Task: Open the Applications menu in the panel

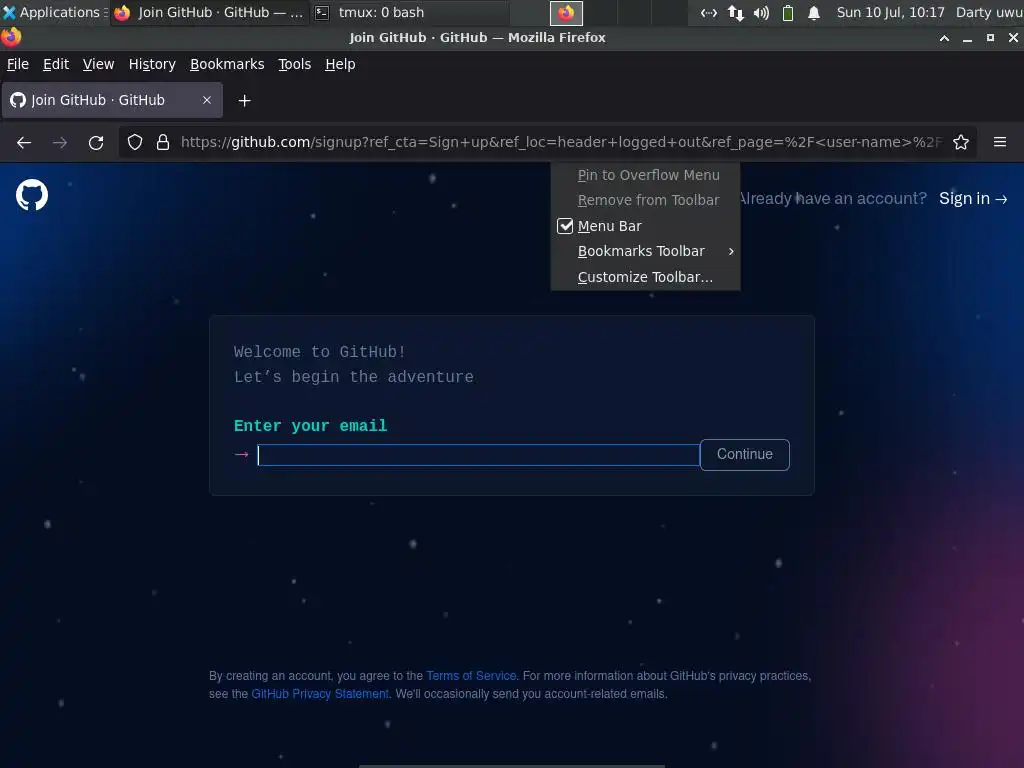Action: tap(53, 12)
